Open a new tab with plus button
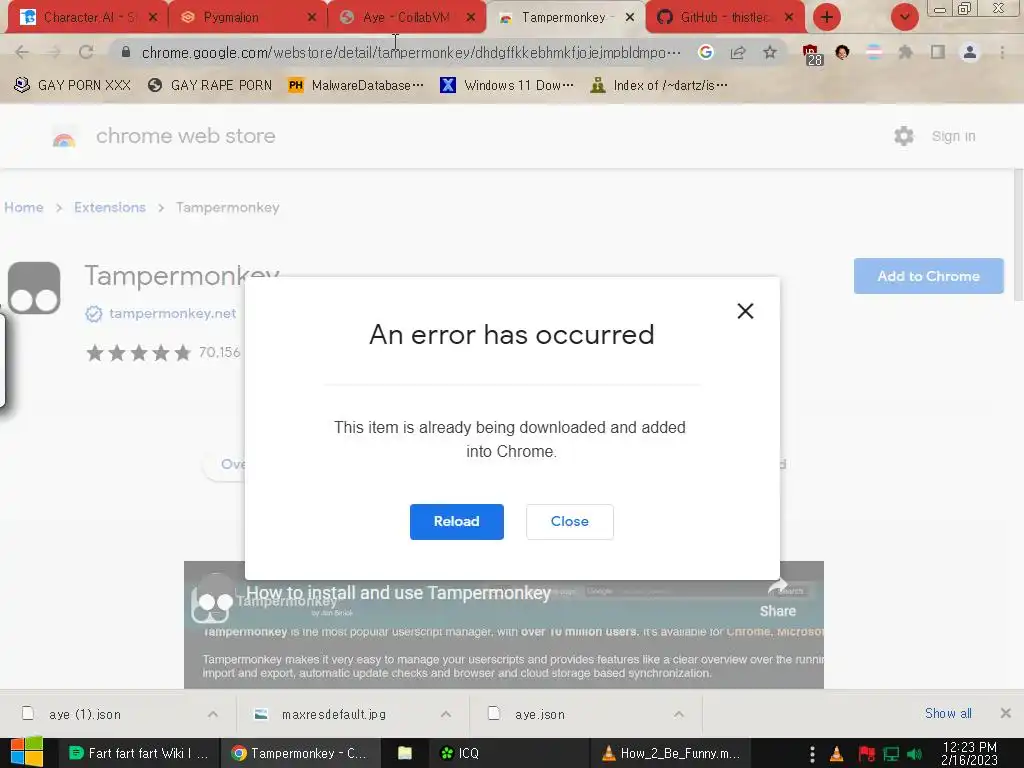Image resolution: width=1024 pixels, height=768 pixels. coord(827,17)
